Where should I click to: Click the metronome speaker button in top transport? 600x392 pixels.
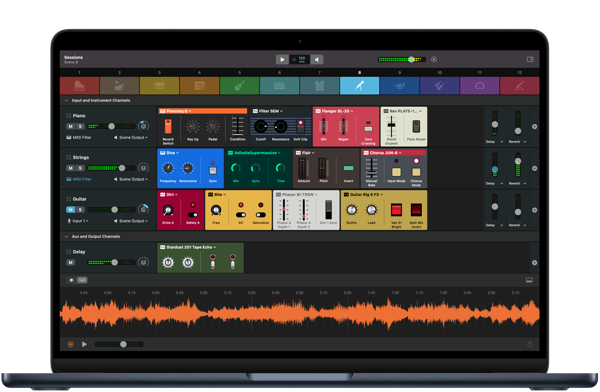(x=317, y=59)
